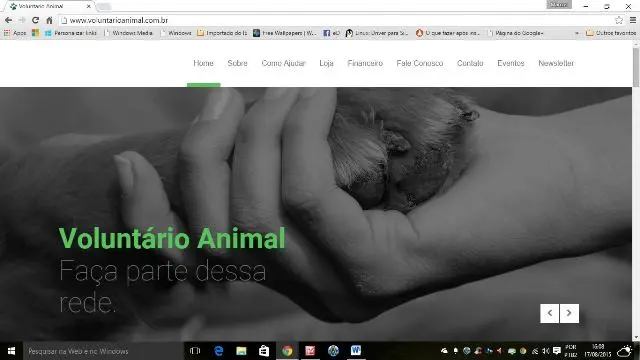Viewport: 640px width, 360px height.
Task: Select the Home menu item
Action: [x=203, y=63]
